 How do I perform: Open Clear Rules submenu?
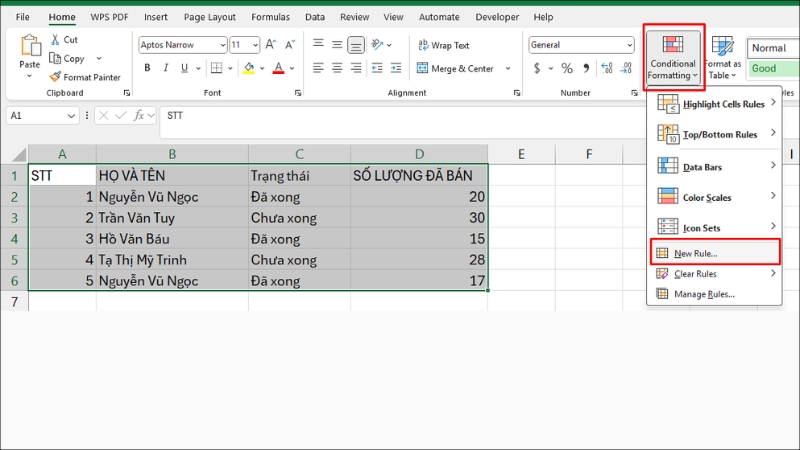[x=714, y=274]
